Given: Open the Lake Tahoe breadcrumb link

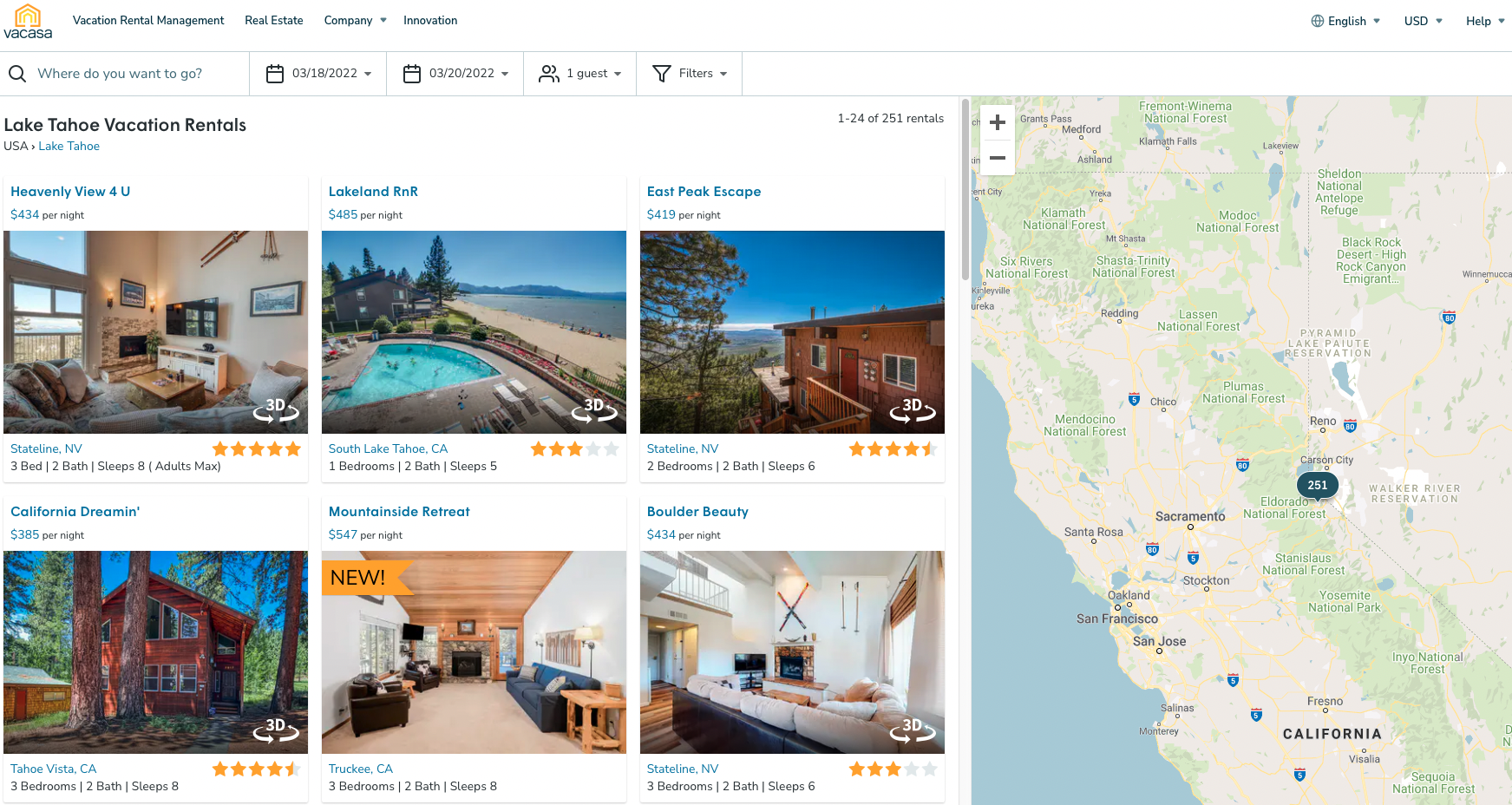Looking at the screenshot, I should tap(69, 146).
